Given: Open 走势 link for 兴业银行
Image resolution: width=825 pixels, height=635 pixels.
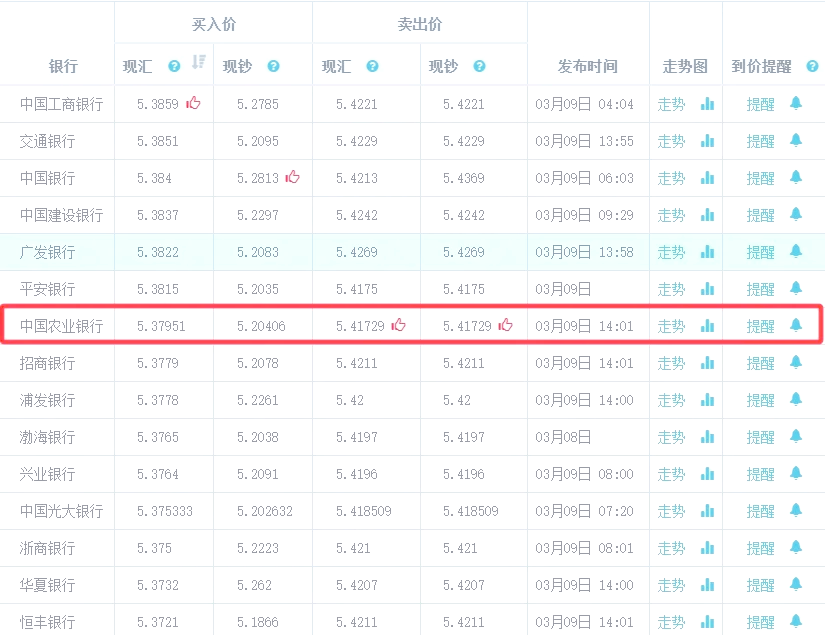Looking at the screenshot, I should click(x=671, y=475).
